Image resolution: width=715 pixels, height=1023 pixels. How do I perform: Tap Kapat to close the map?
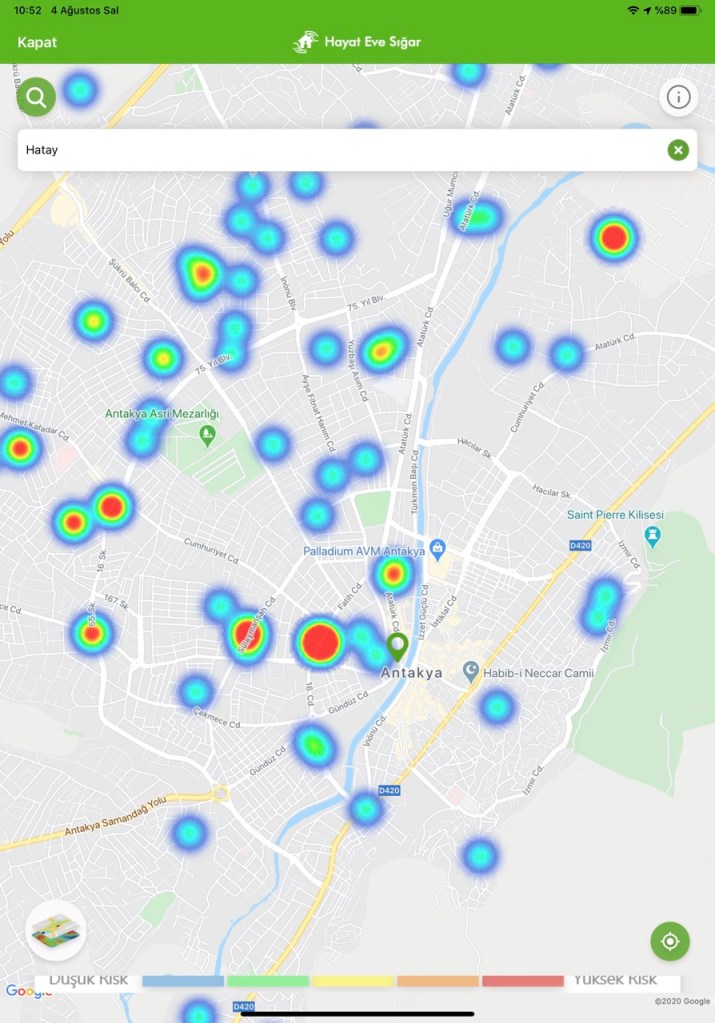pyautogui.click(x=37, y=42)
